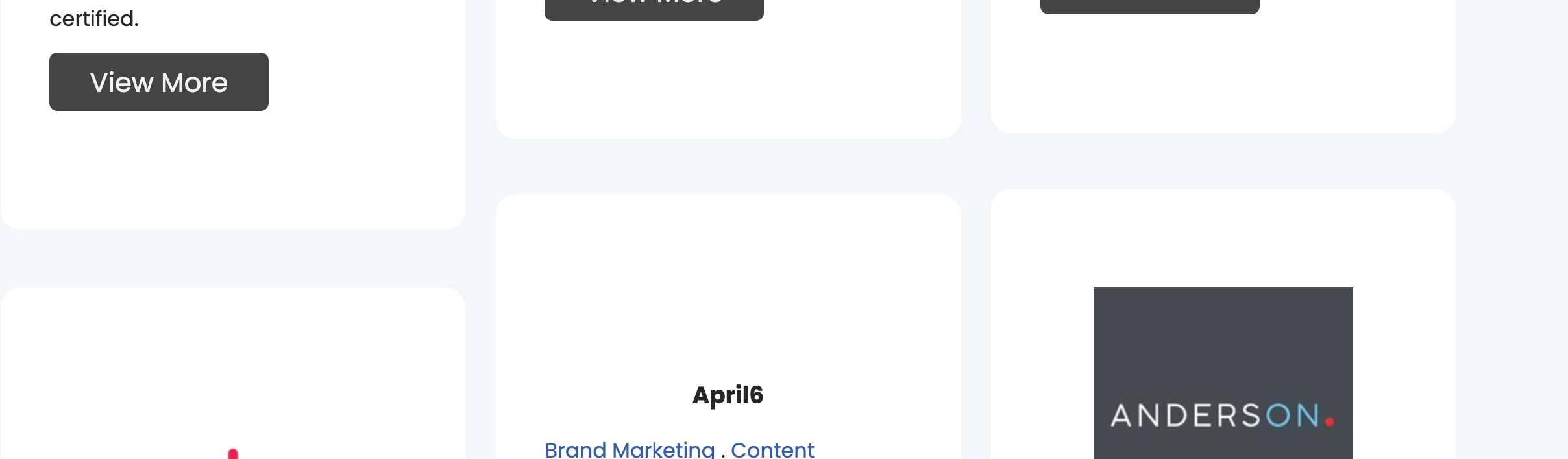
Task: Follow the Content category link
Action: point(772,449)
